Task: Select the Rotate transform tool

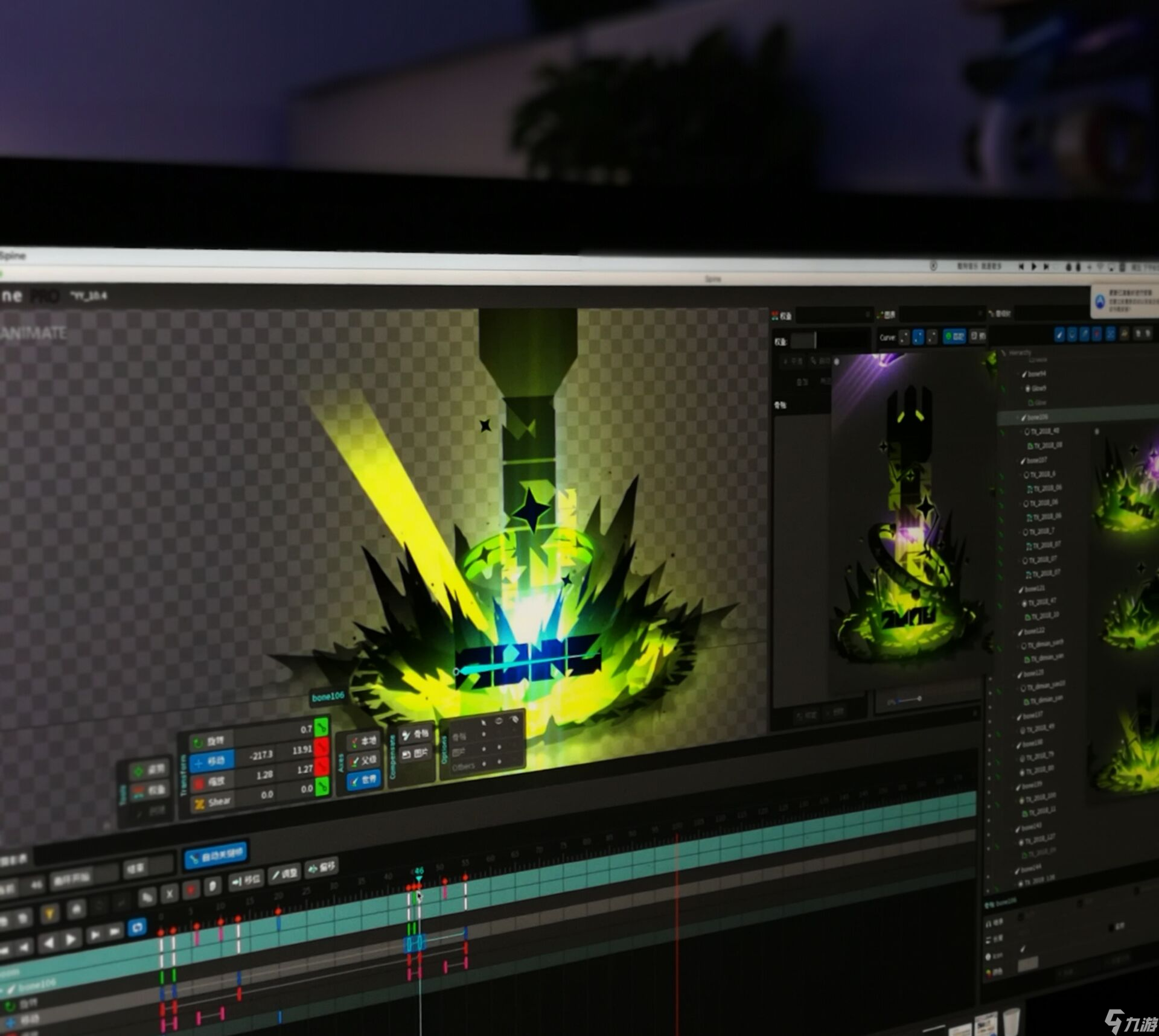Action: click(x=211, y=741)
